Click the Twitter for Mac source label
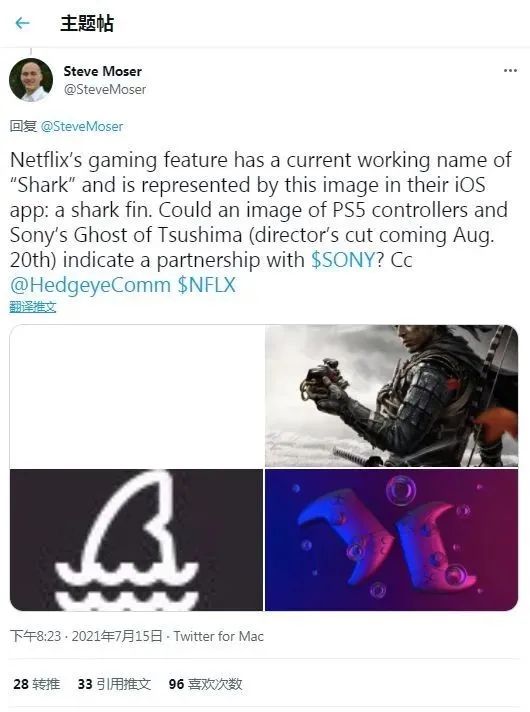 coord(218,636)
